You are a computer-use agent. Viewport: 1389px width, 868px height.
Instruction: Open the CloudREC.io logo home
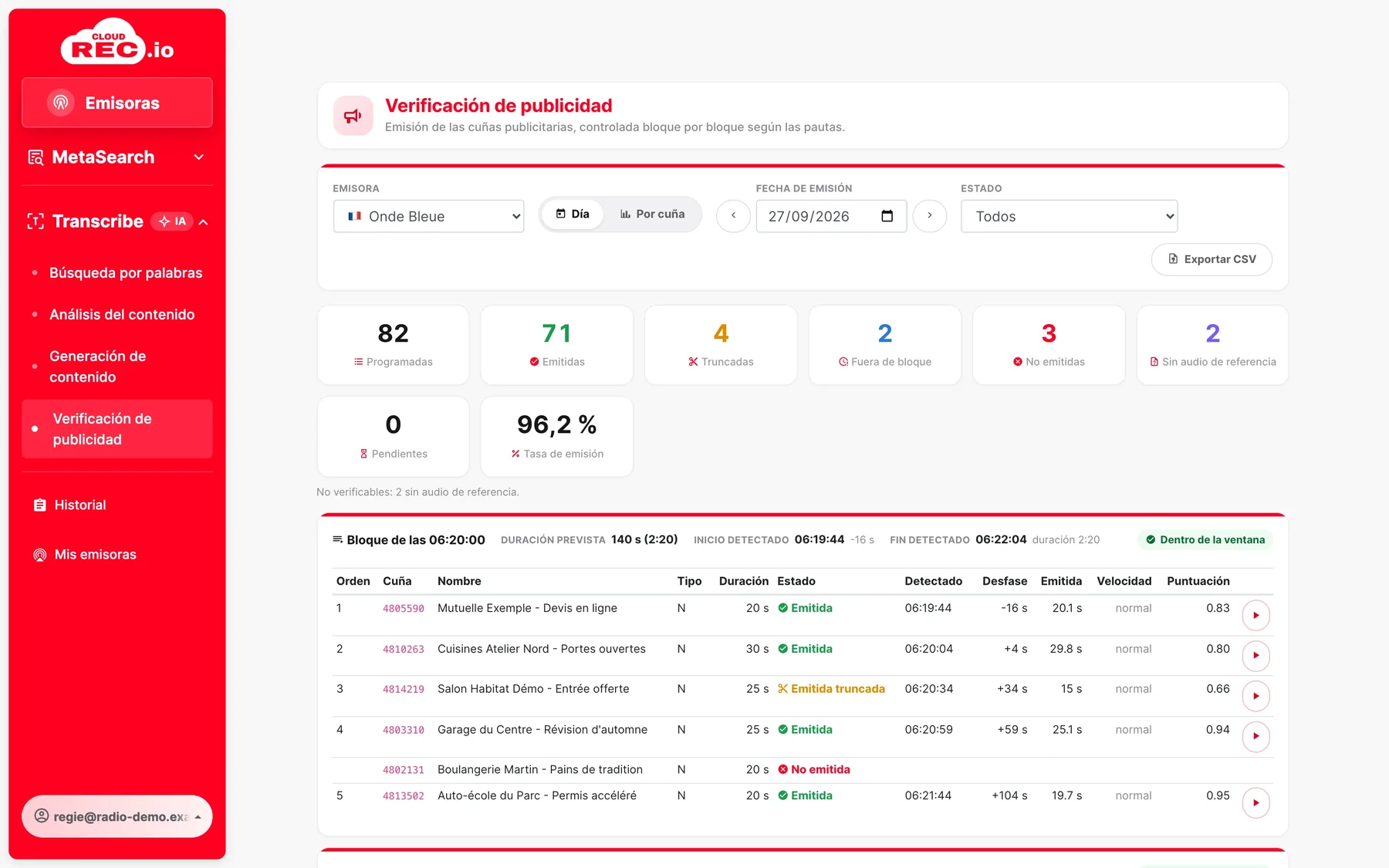(x=117, y=42)
